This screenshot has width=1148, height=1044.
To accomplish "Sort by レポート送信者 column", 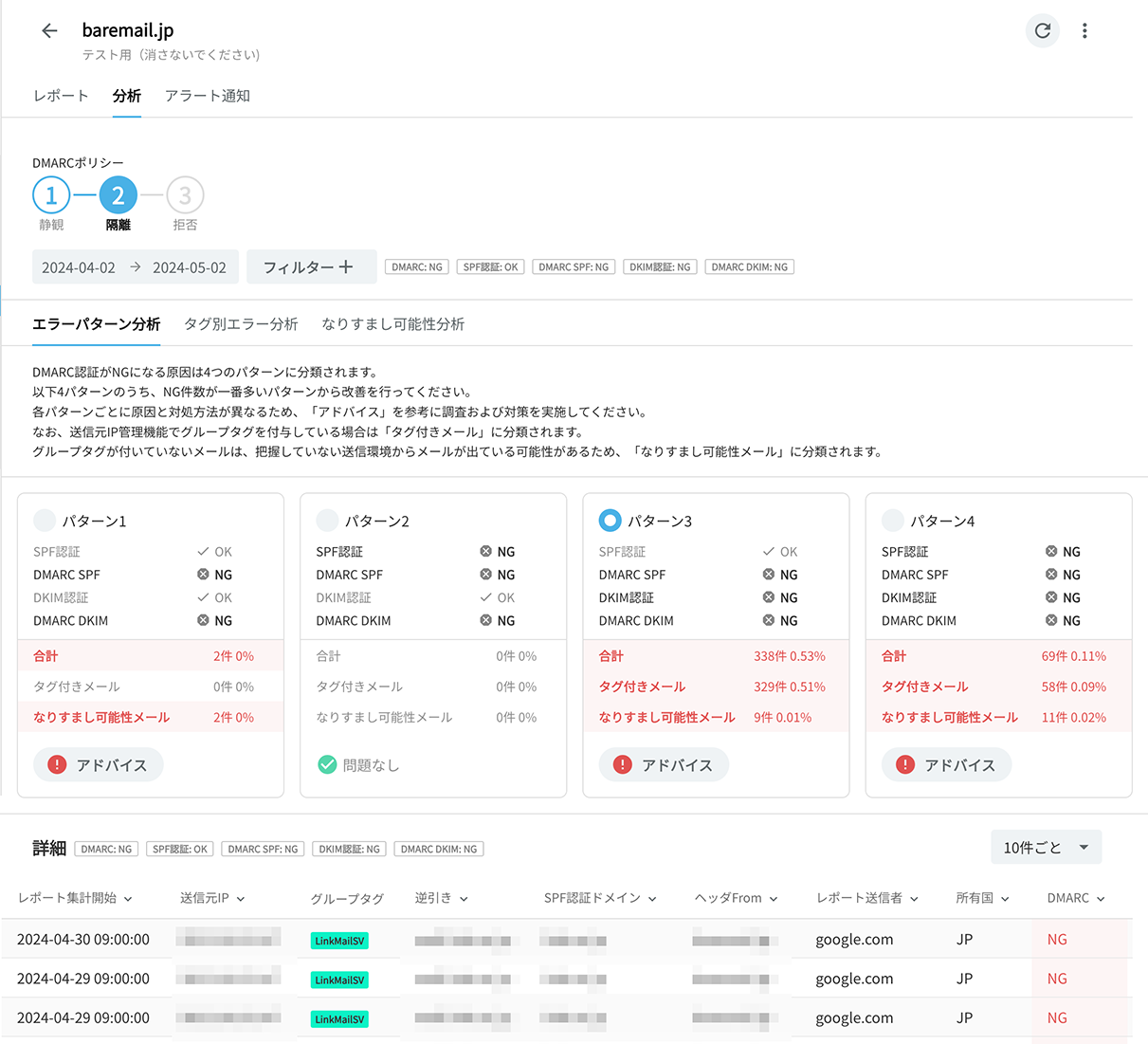I will click(867, 898).
